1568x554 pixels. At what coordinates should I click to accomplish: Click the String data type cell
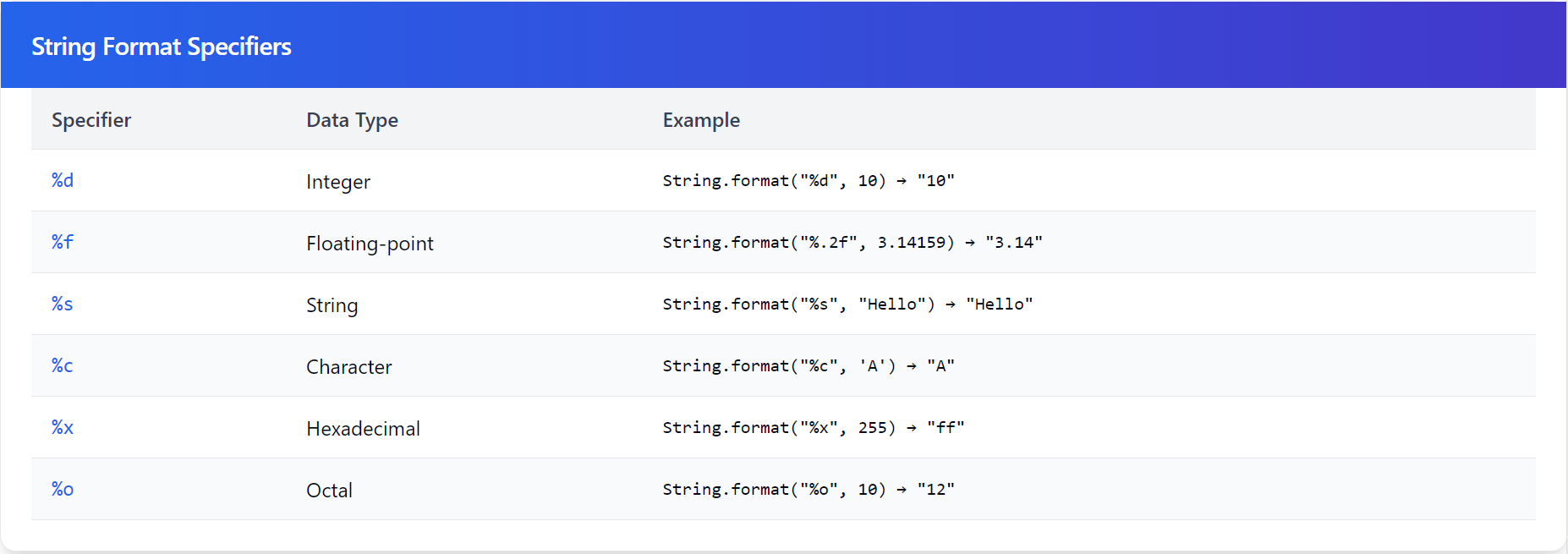332,305
